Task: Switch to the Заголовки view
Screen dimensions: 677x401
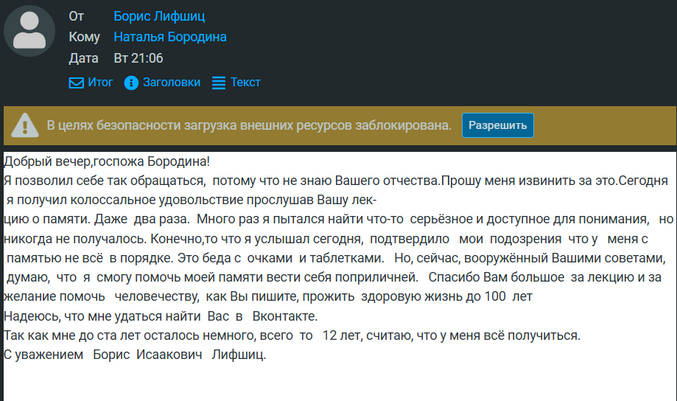Action: click(171, 82)
